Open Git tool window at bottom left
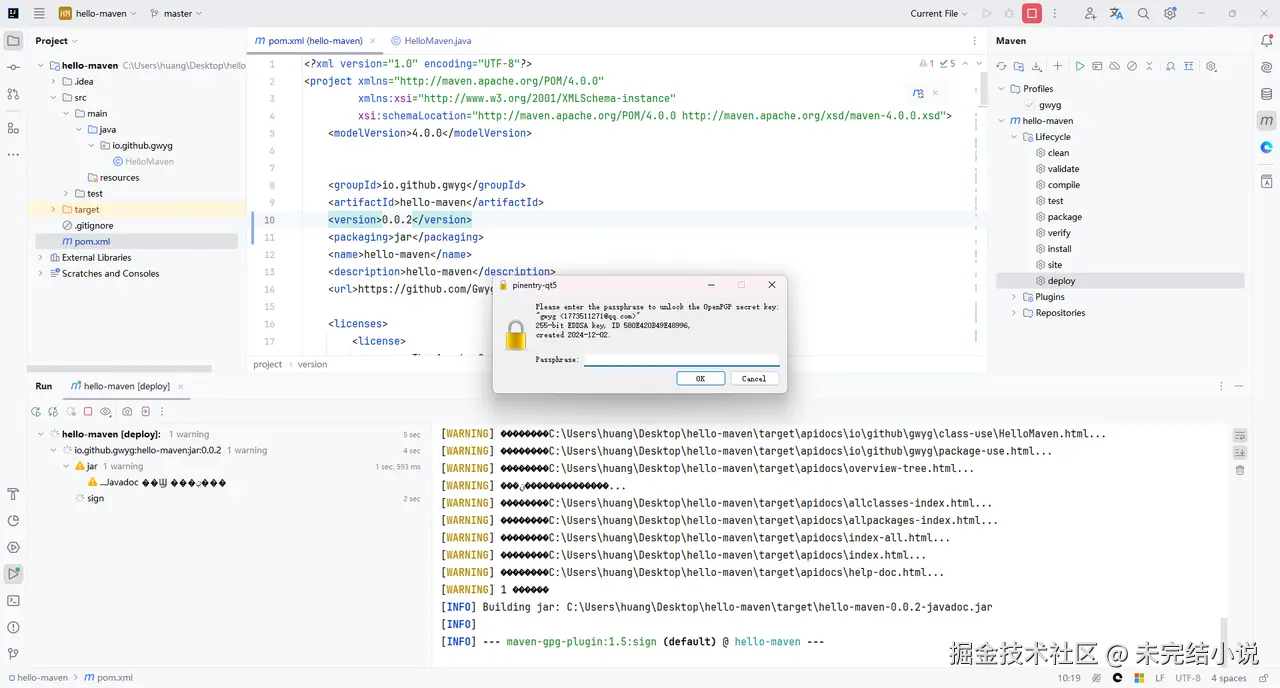The image size is (1280, 688). coord(13,654)
